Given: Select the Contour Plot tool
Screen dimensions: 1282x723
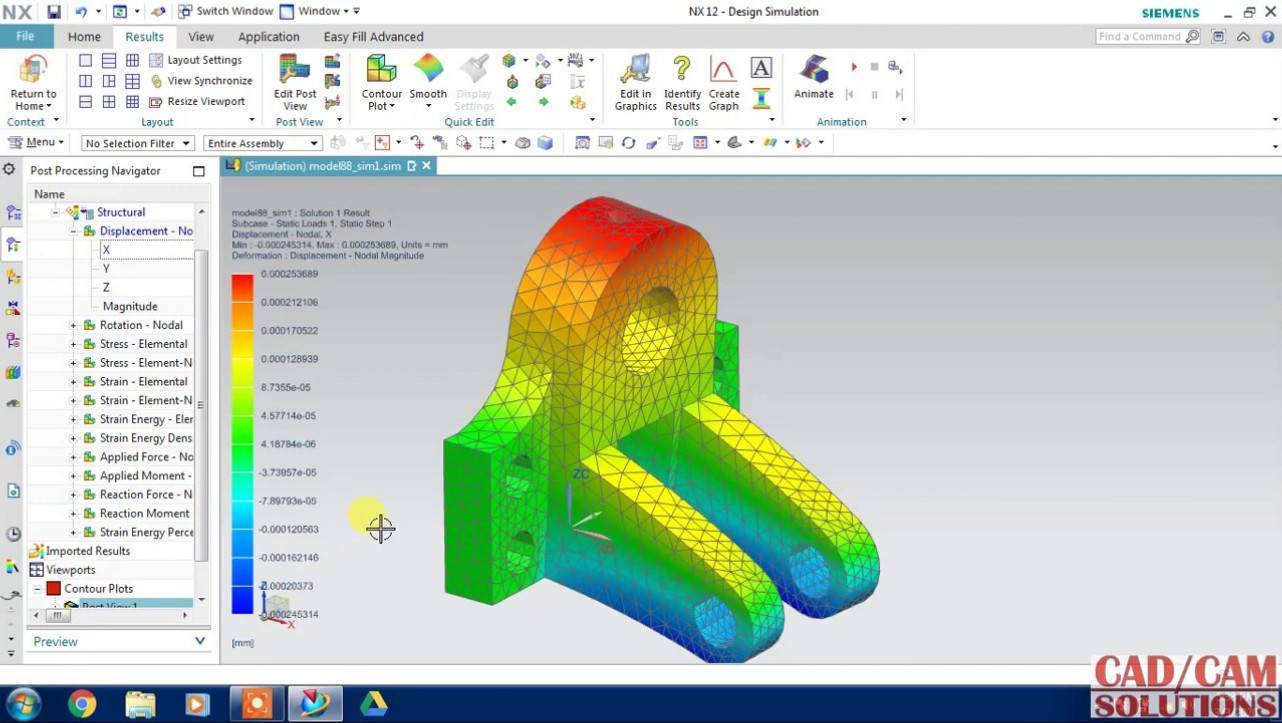Looking at the screenshot, I should pos(381,70).
